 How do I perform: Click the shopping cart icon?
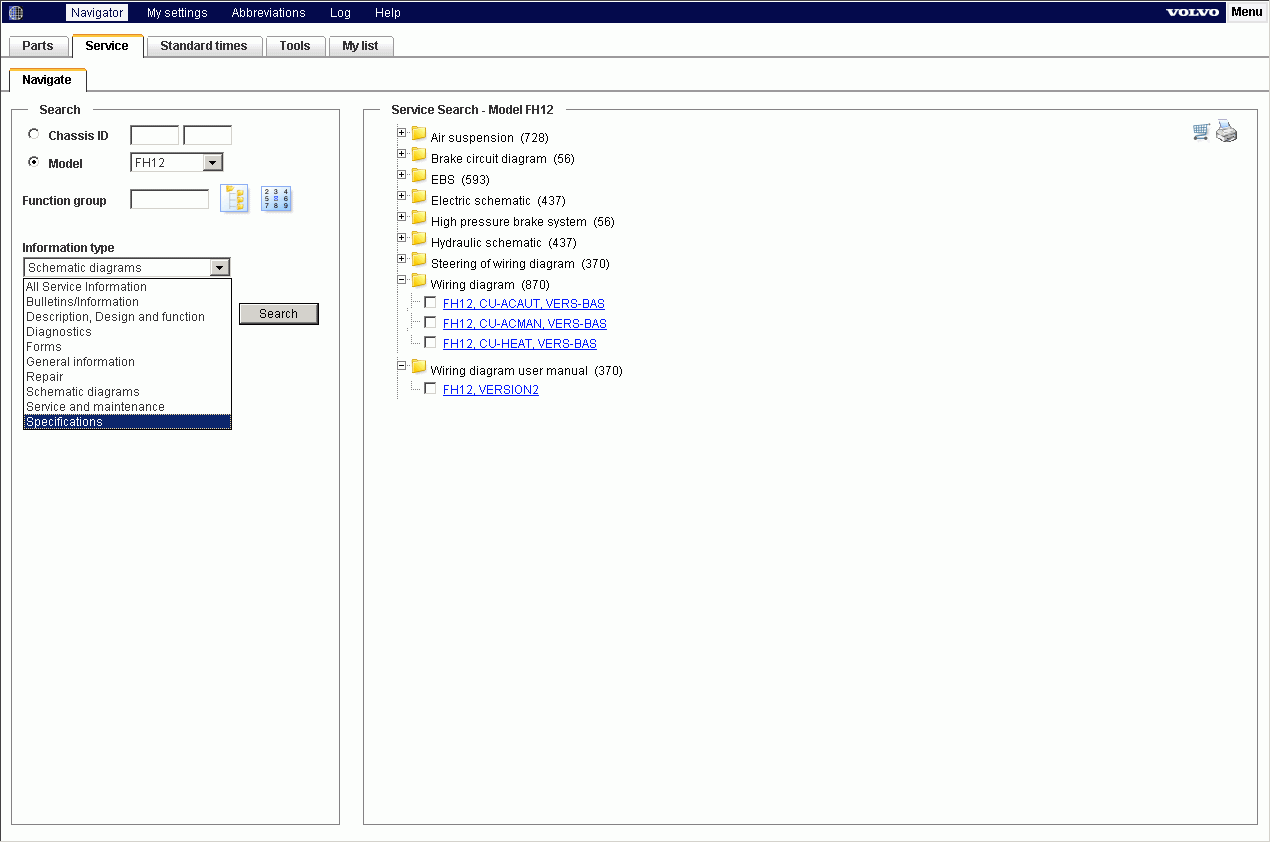1202,131
